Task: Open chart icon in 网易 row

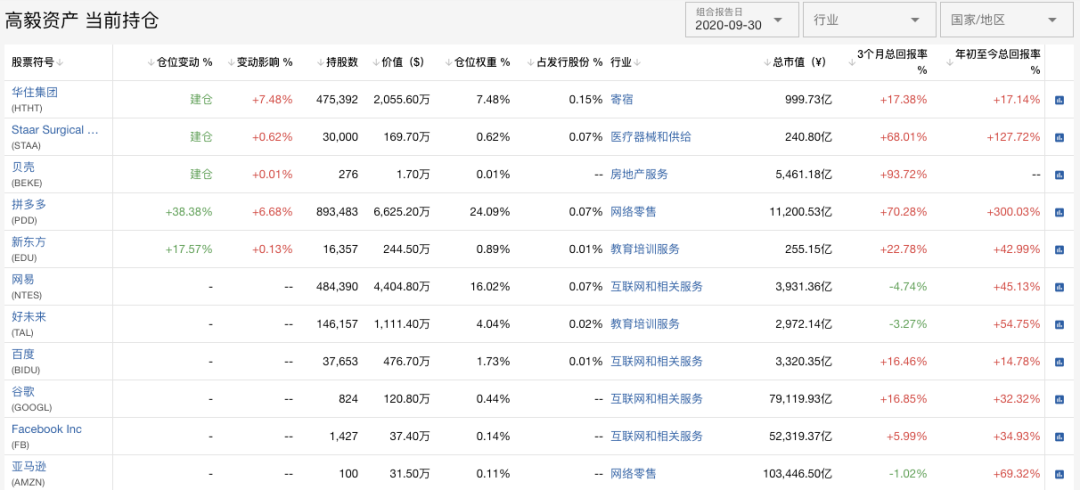Action: (x=1059, y=287)
